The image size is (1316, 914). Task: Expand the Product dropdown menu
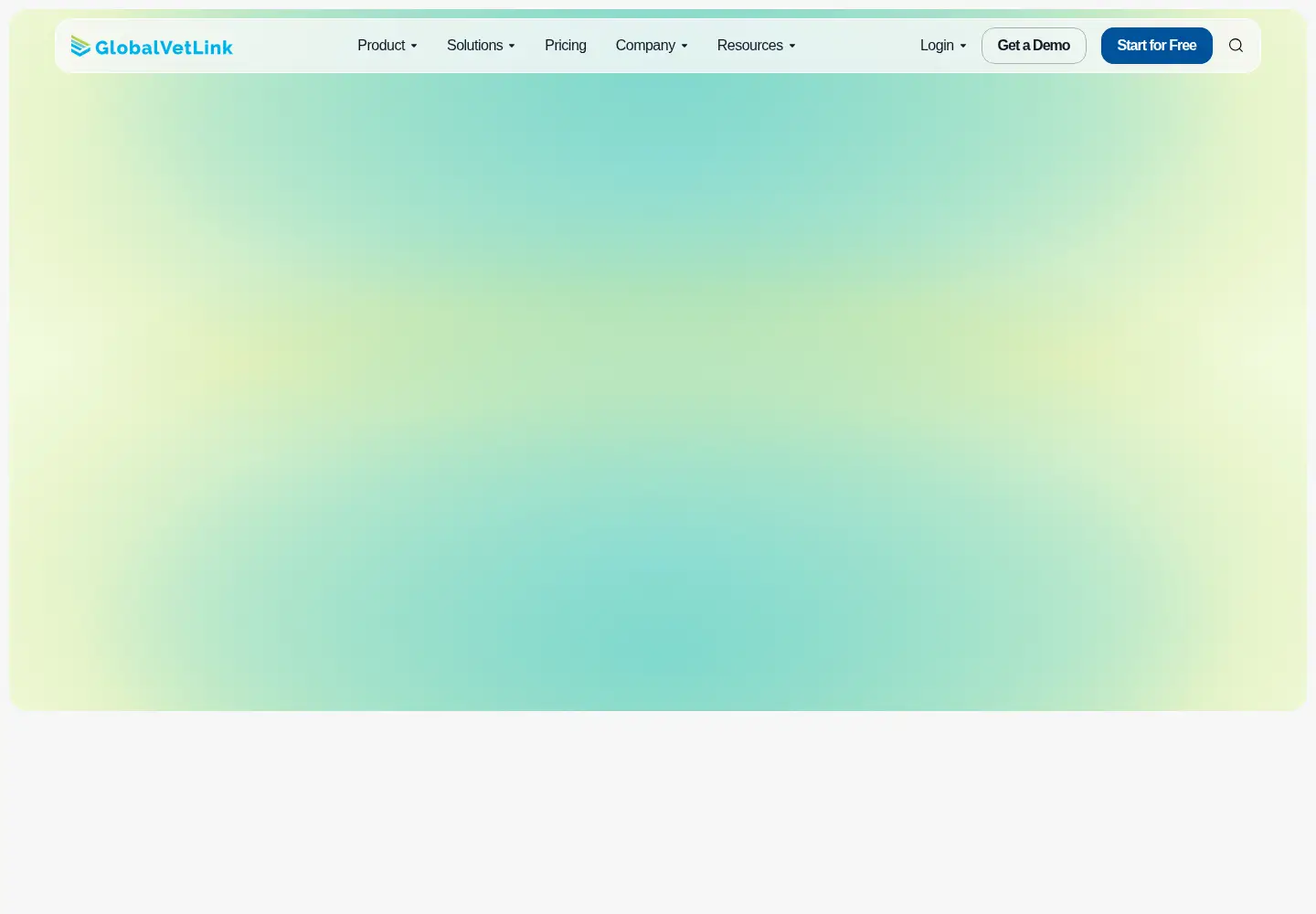point(387,46)
